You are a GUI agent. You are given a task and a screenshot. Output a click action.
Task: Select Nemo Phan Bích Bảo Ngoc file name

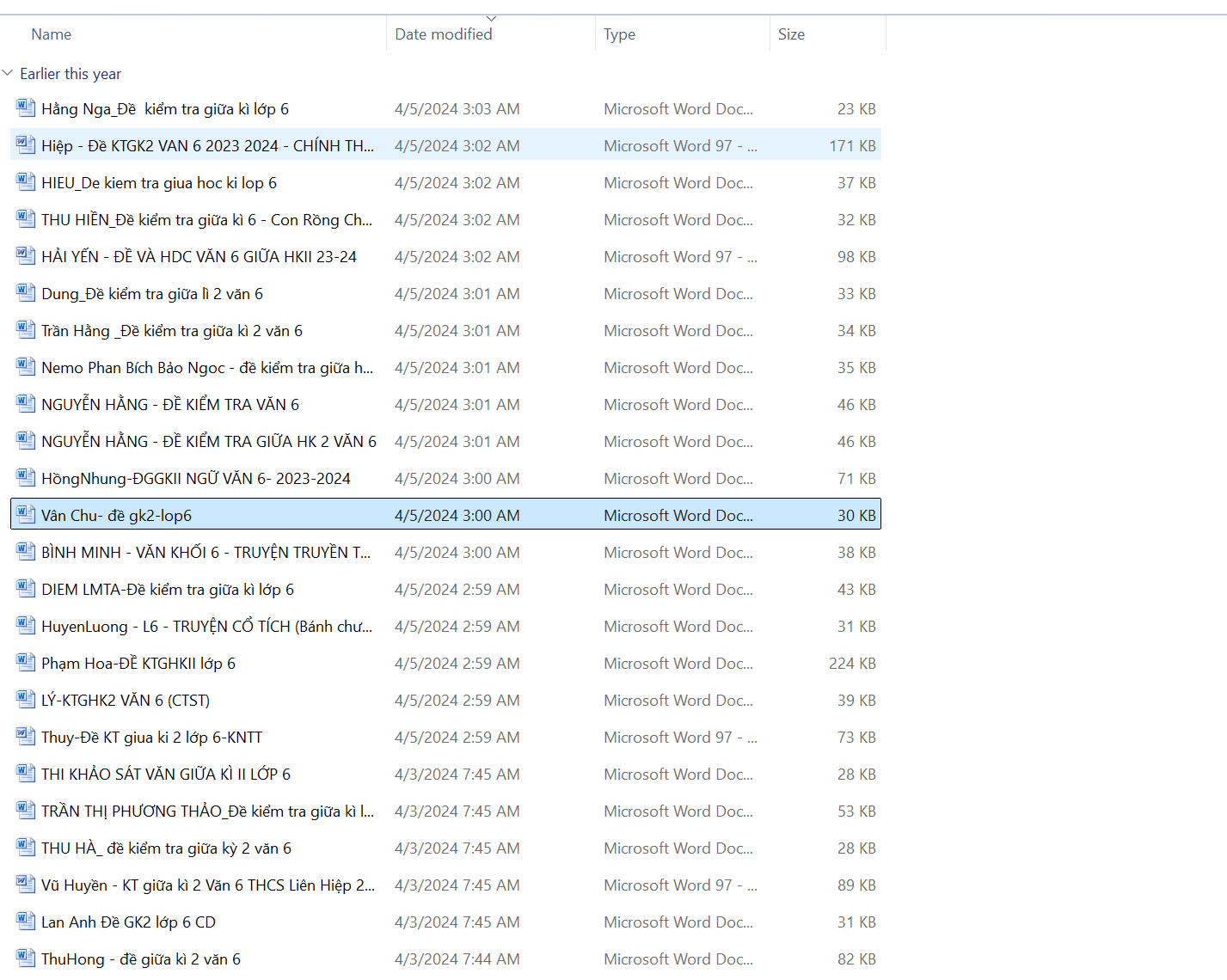pos(207,368)
